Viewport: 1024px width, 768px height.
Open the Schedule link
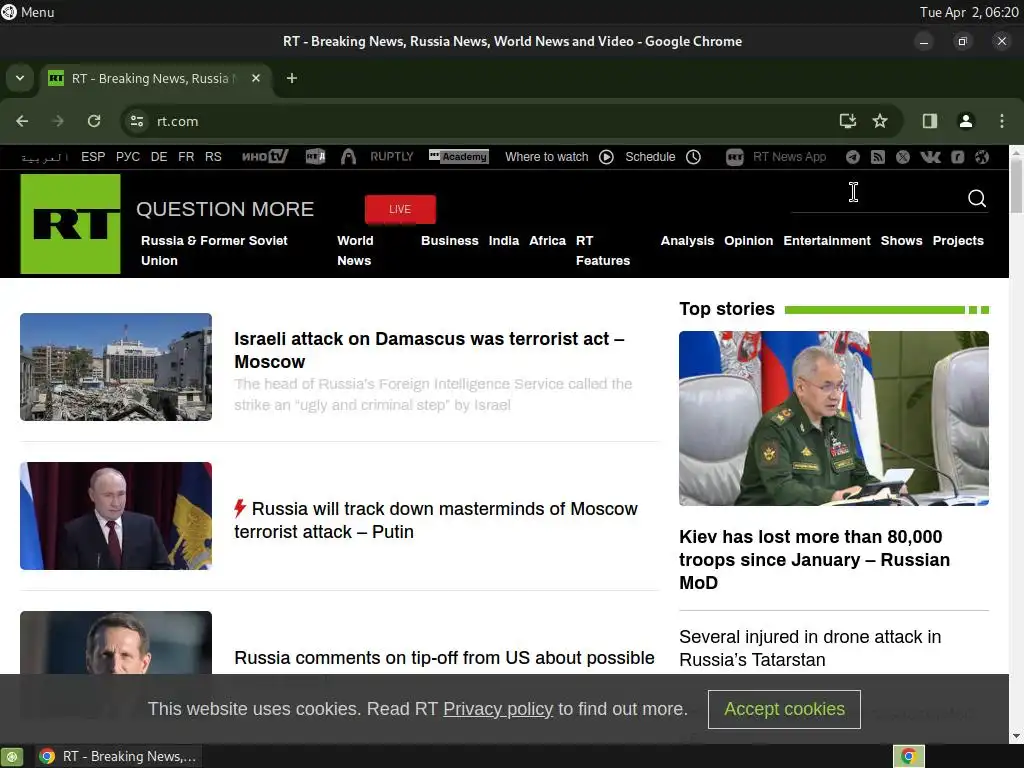tap(650, 157)
